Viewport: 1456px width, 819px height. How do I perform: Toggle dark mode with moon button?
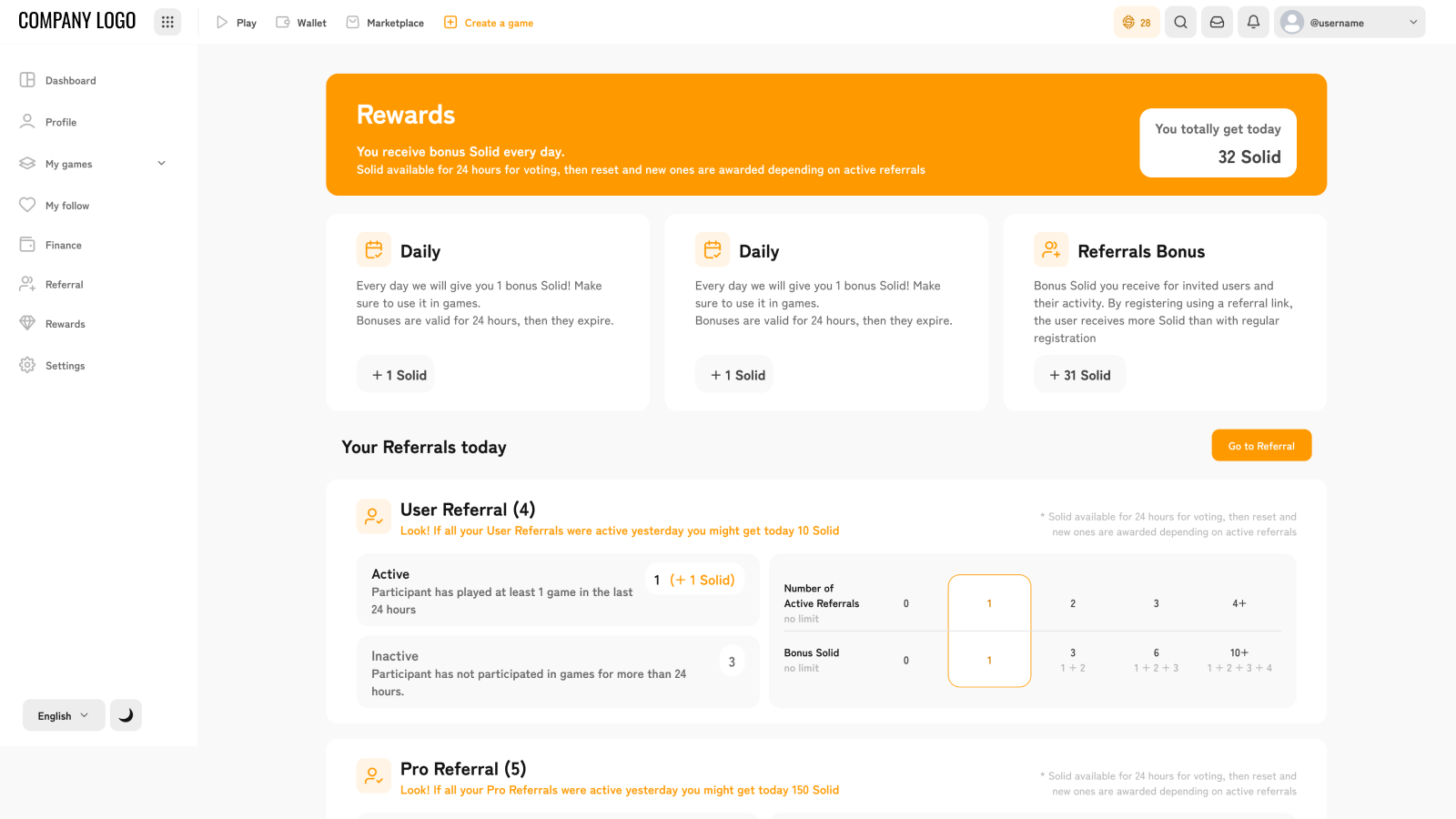[x=126, y=715]
